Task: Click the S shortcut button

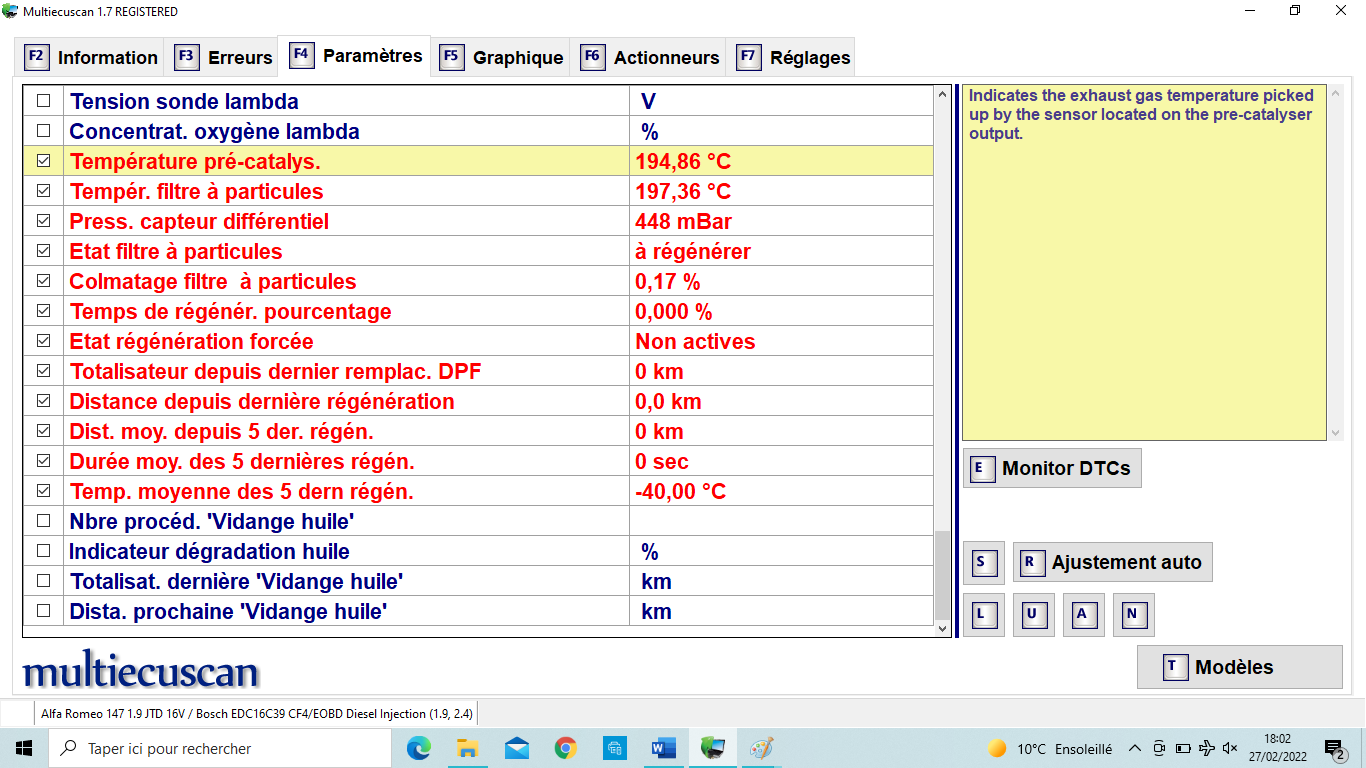Action: [983, 562]
